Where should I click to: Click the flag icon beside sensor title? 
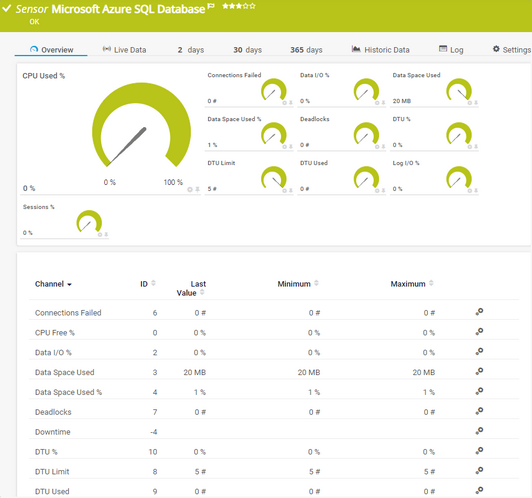point(211,6)
